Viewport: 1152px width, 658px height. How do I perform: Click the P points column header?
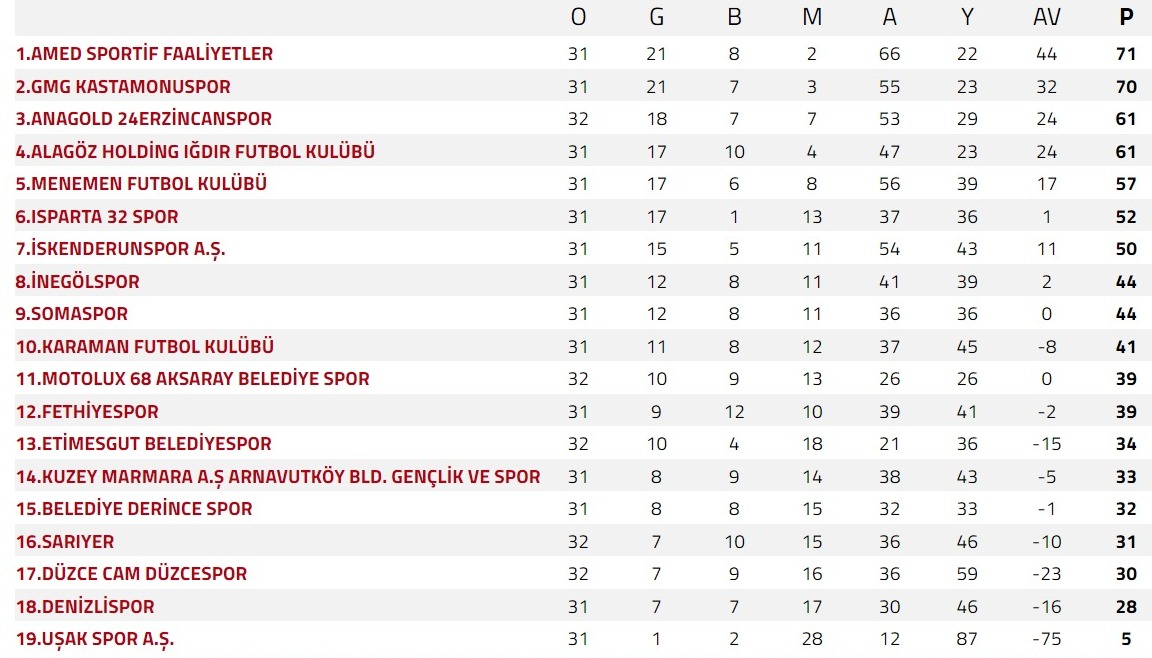1126,17
